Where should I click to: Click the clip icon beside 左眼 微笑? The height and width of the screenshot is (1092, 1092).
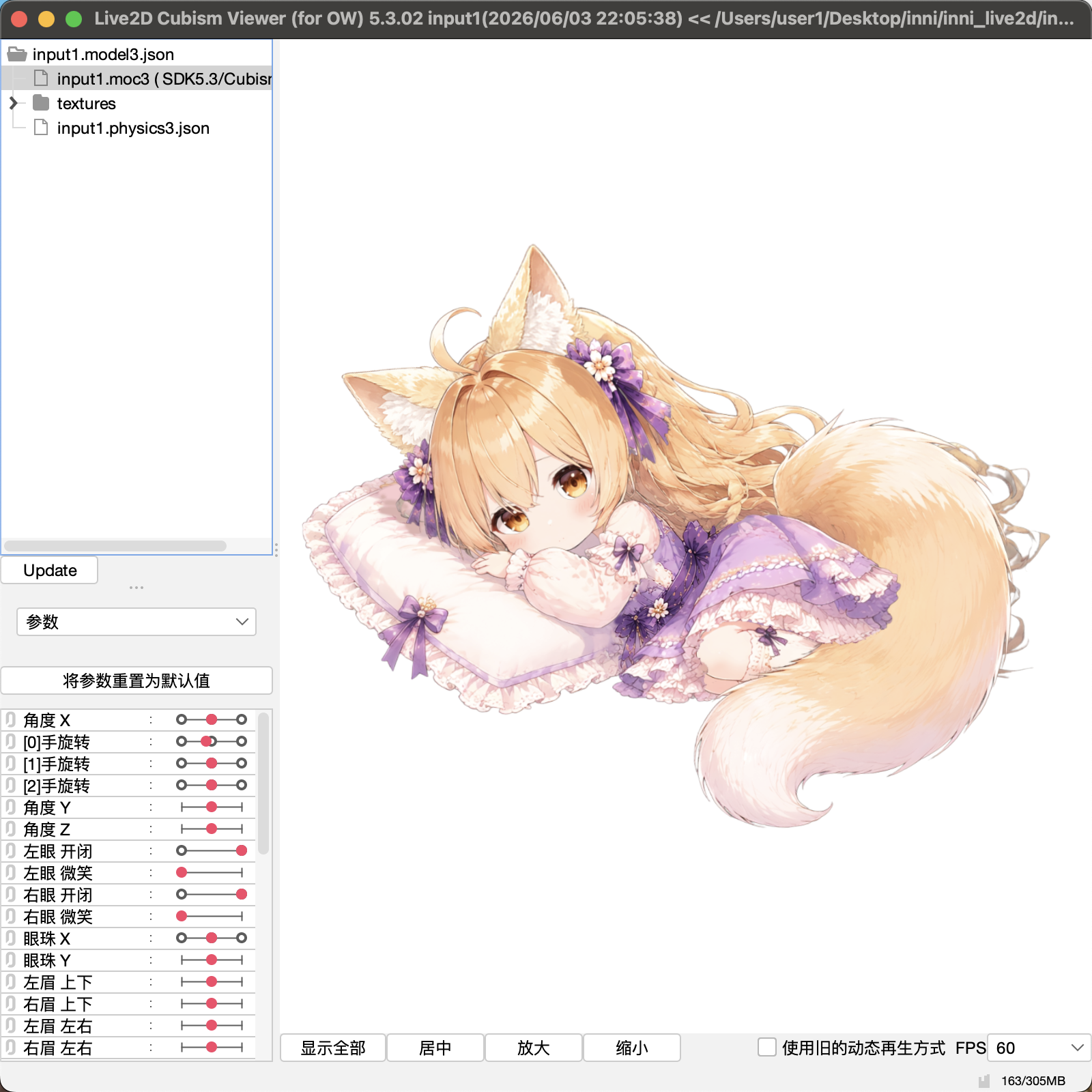coord(10,872)
